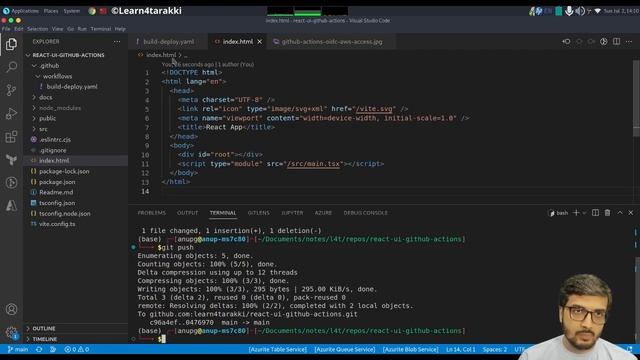The width and height of the screenshot is (640, 360).
Task: Open the AZURE panel tab
Action: tap(323, 213)
